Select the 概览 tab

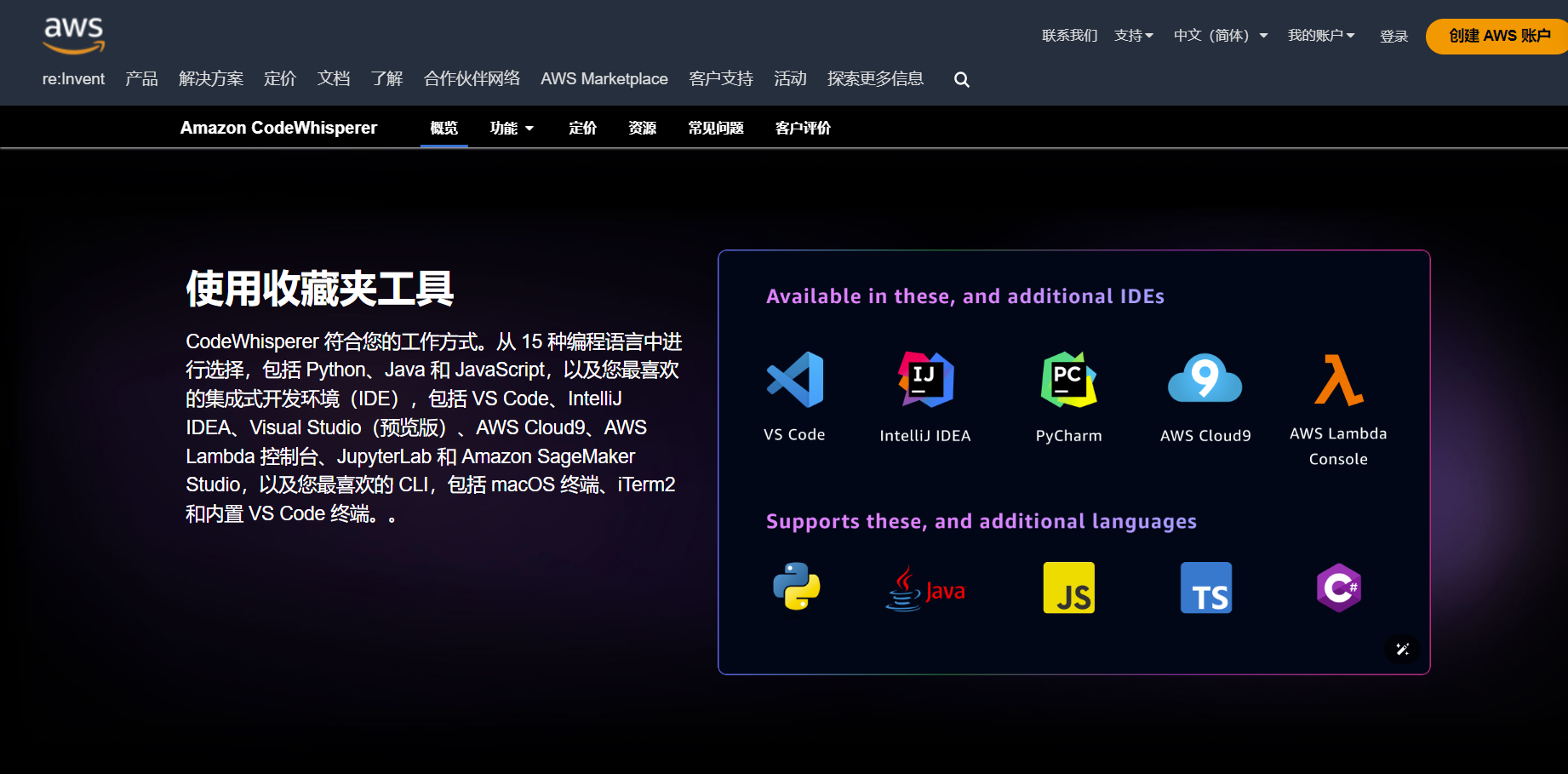point(444,128)
